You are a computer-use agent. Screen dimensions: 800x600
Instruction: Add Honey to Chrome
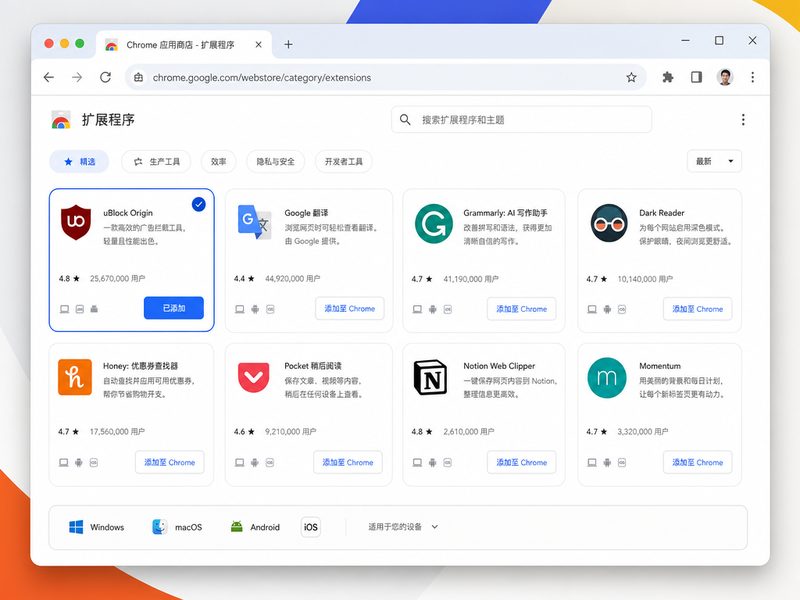(x=169, y=462)
